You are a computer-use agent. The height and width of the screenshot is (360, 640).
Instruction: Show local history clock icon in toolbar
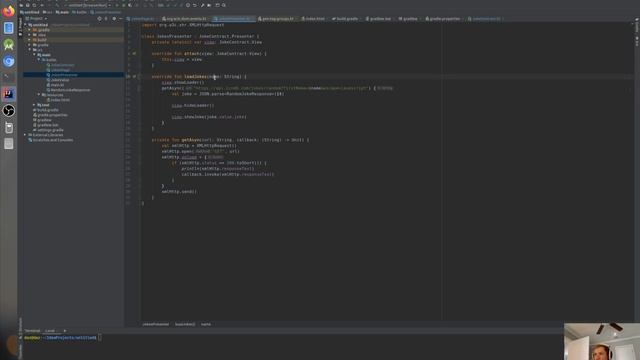point(188,5)
